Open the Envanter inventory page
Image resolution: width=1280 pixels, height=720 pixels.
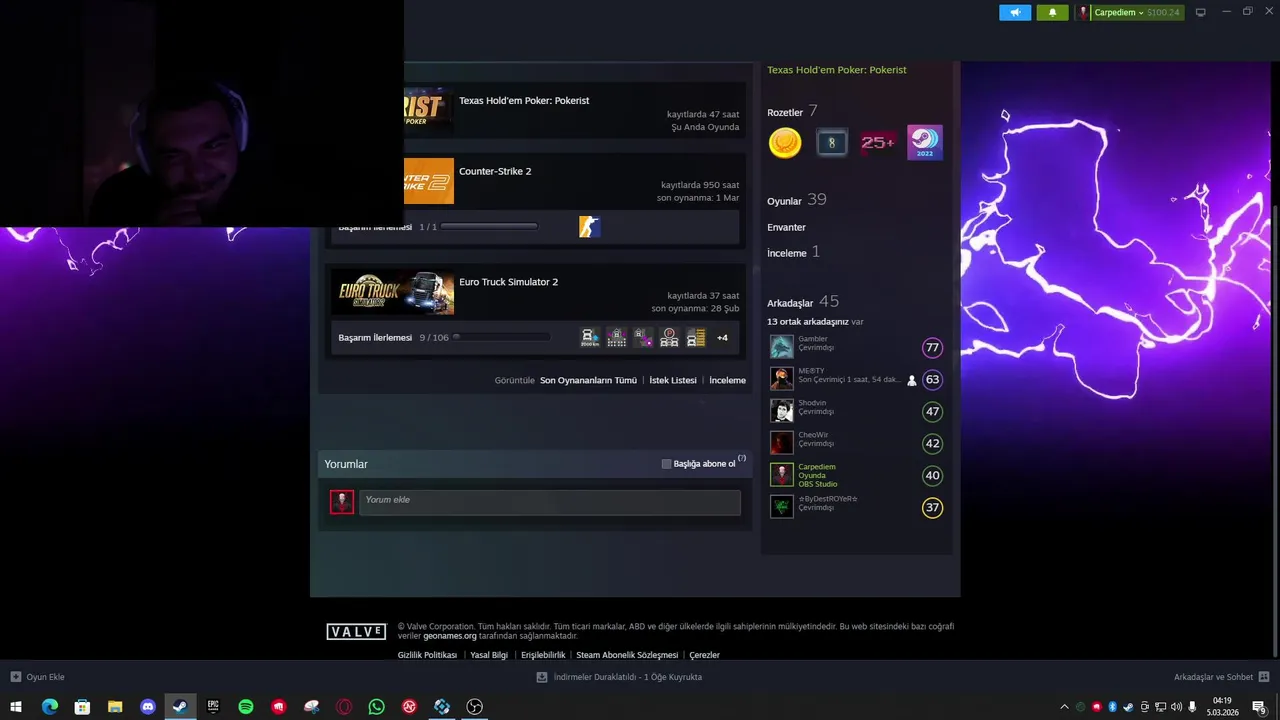[786, 227]
